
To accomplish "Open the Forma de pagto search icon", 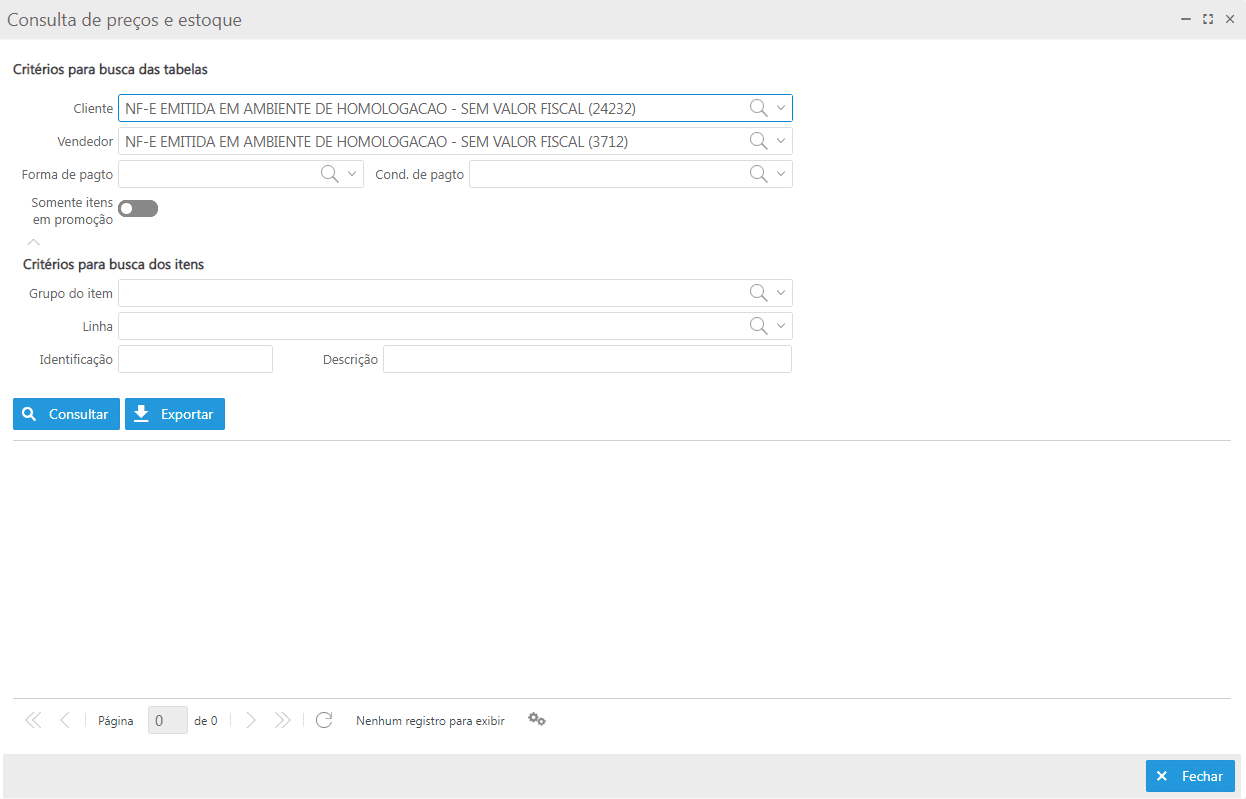I will [x=329, y=173].
